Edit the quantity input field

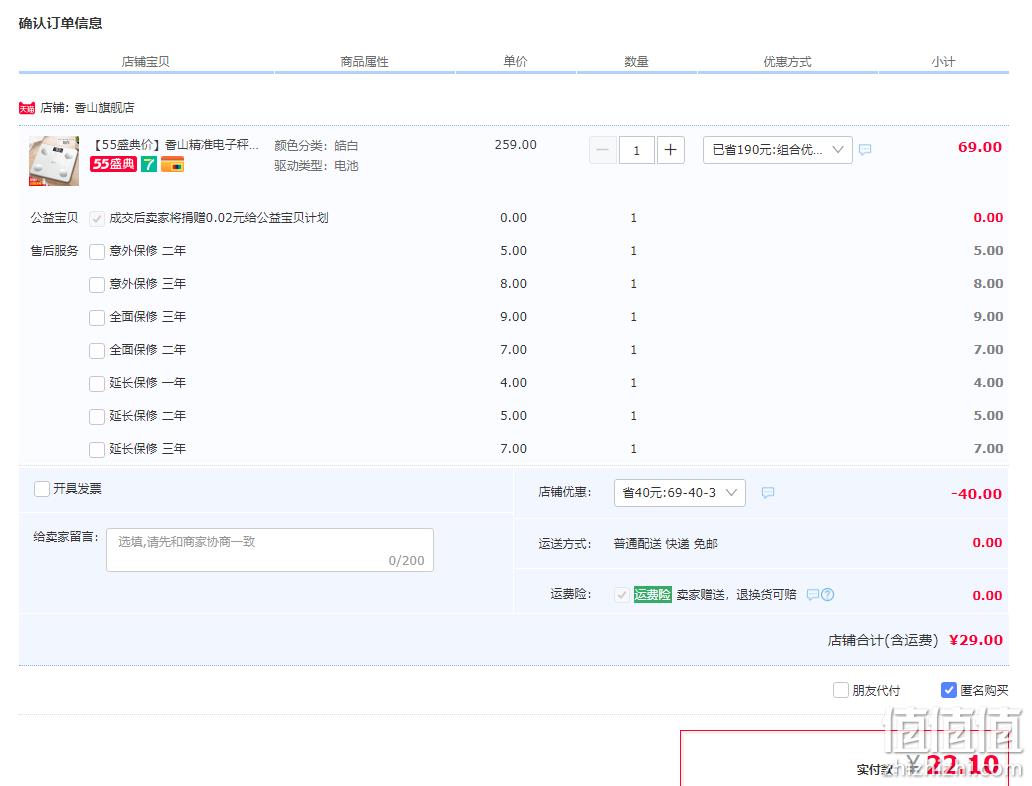pos(636,150)
